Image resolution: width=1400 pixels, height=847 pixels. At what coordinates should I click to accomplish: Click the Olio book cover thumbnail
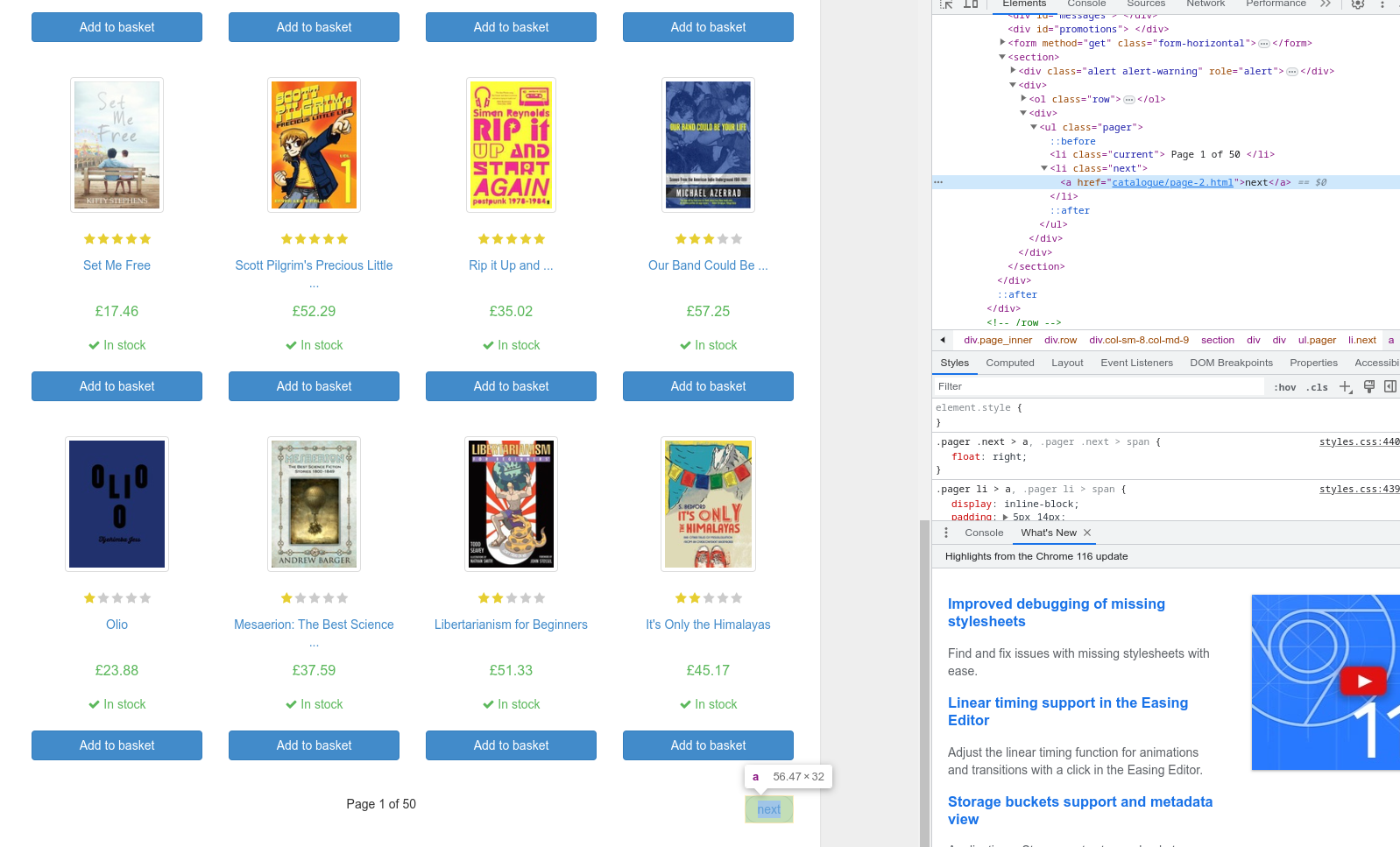tap(117, 504)
